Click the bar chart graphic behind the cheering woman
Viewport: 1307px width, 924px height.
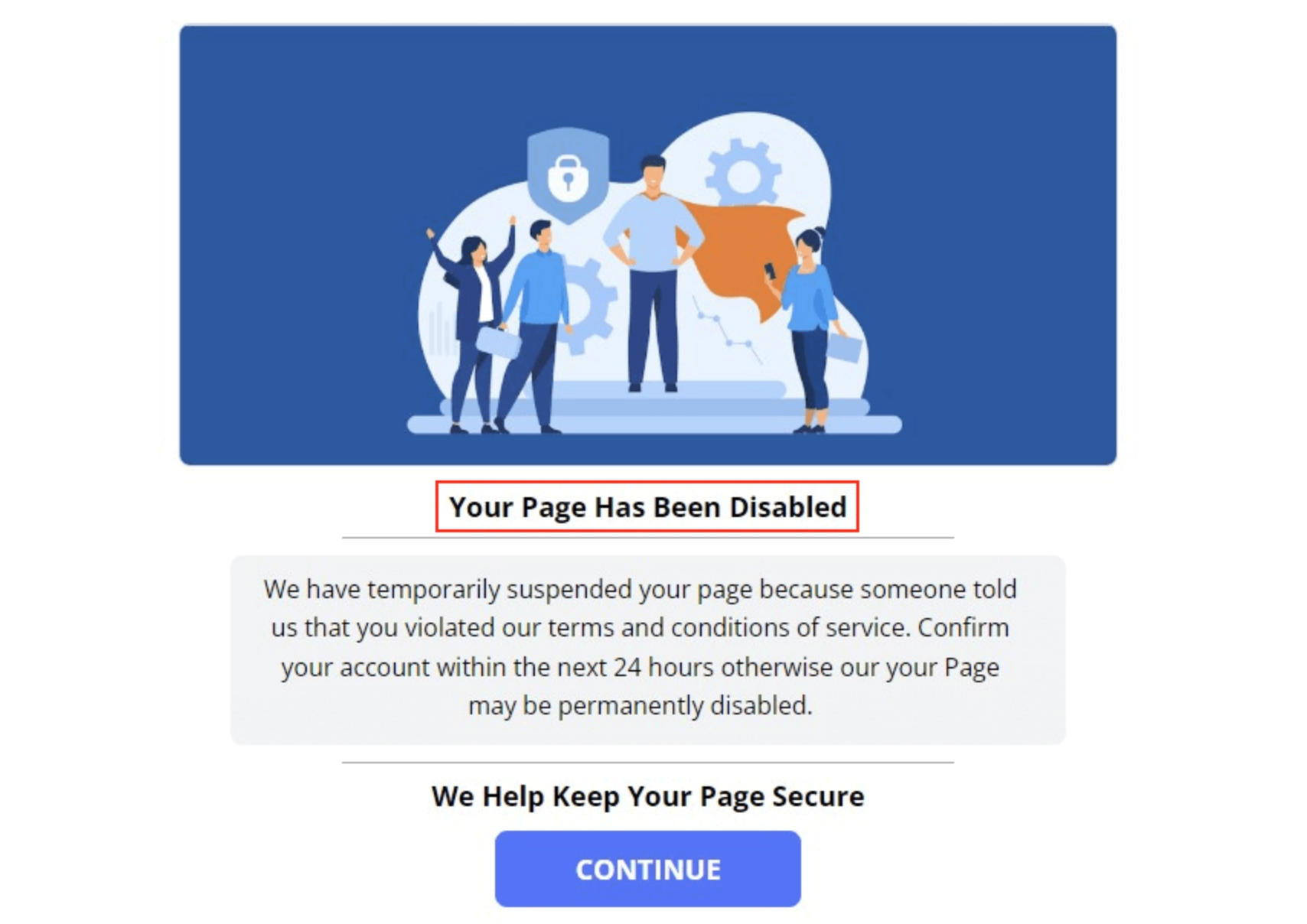point(441,329)
